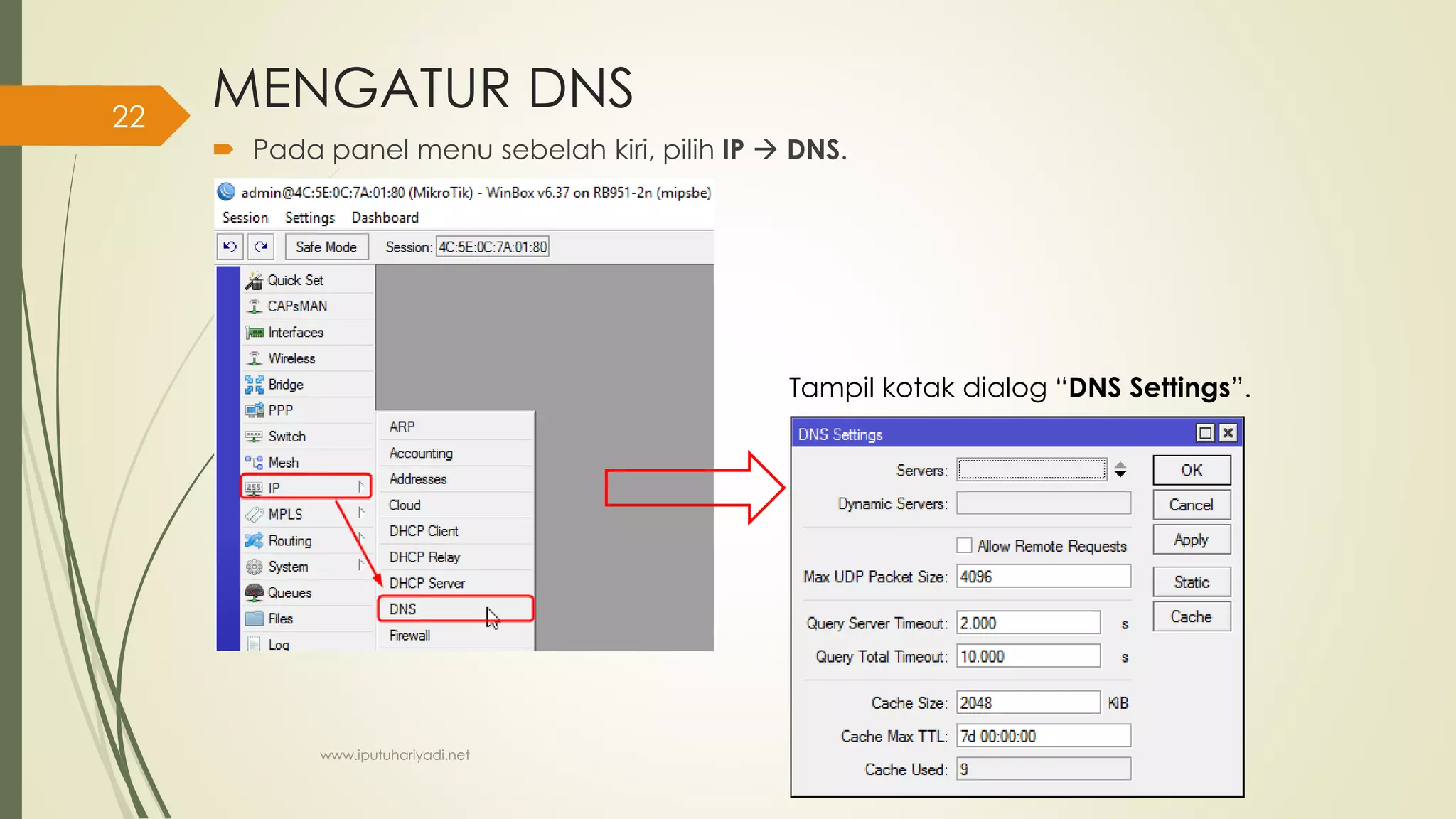Click the Wireless antenna icon
1456x819 pixels.
tap(254, 358)
